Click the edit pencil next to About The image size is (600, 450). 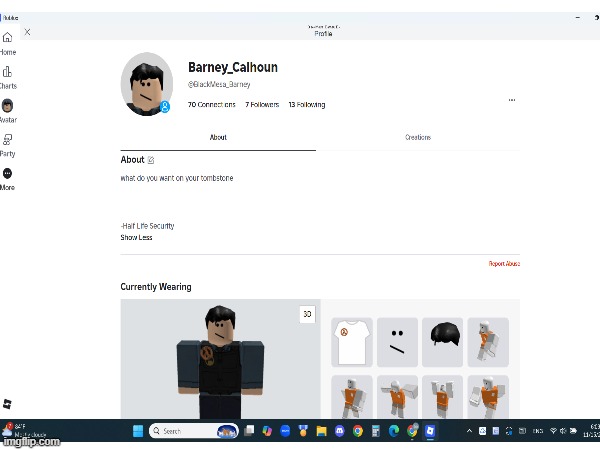tap(151, 160)
